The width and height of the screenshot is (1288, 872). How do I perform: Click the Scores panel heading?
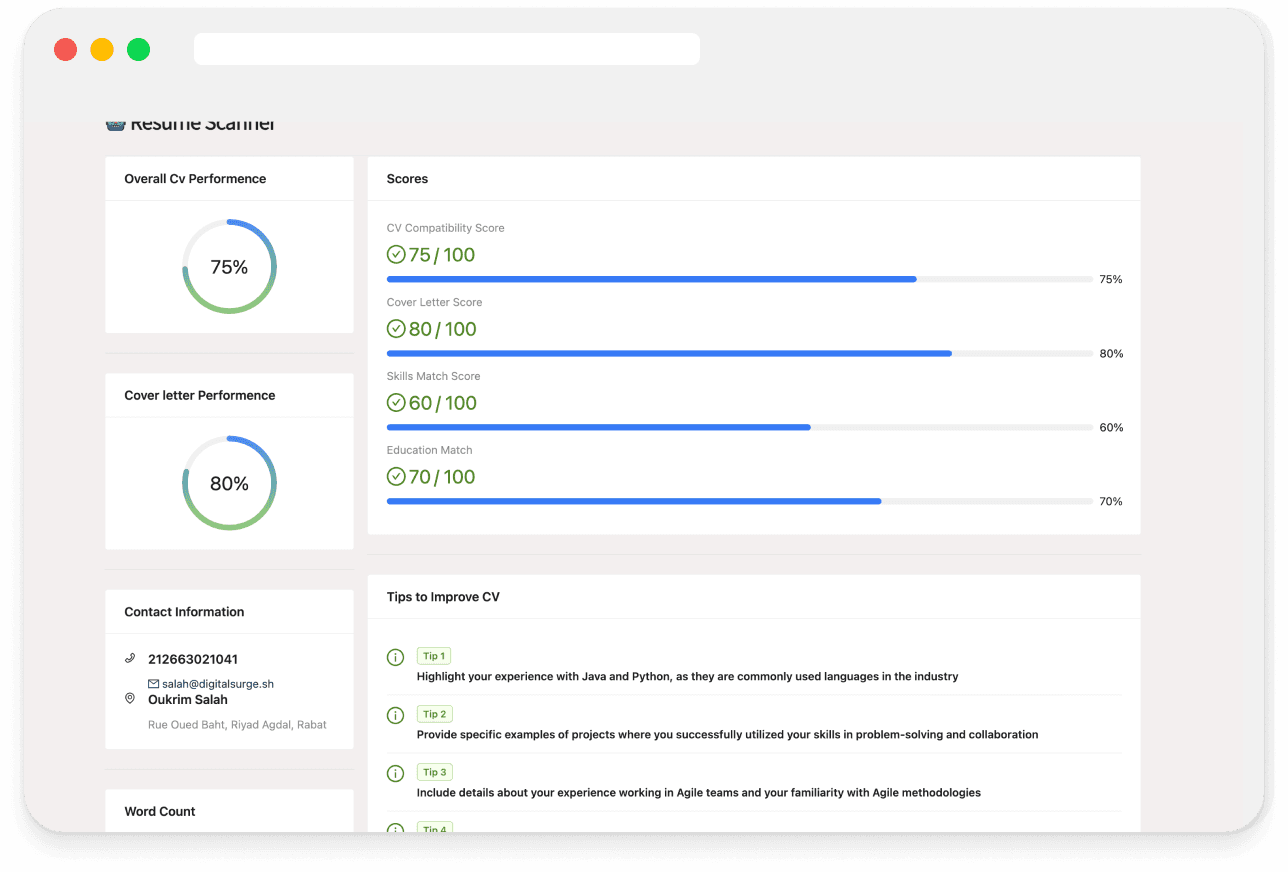click(x=407, y=179)
